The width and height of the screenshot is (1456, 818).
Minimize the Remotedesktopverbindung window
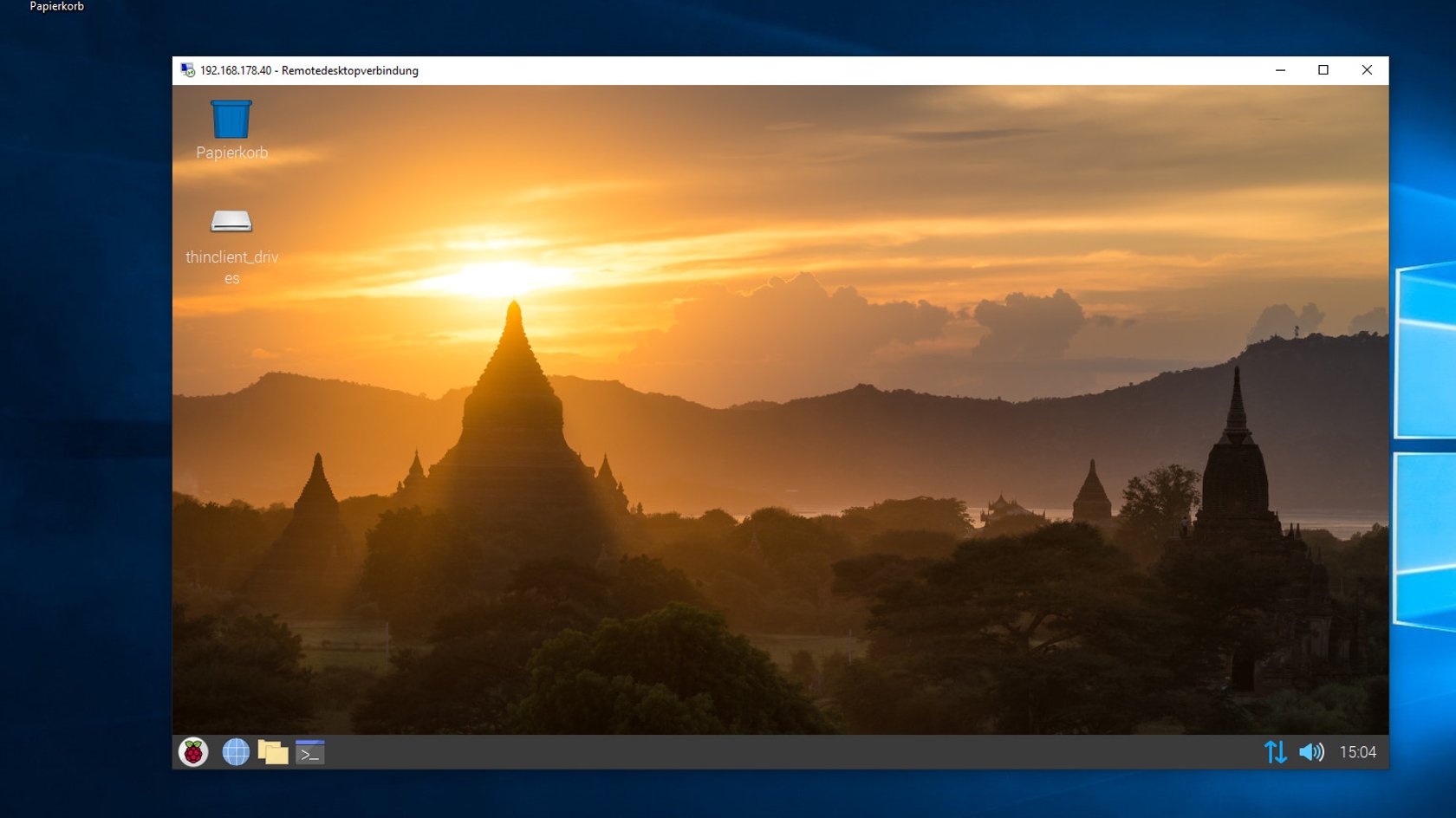(x=1280, y=70)
